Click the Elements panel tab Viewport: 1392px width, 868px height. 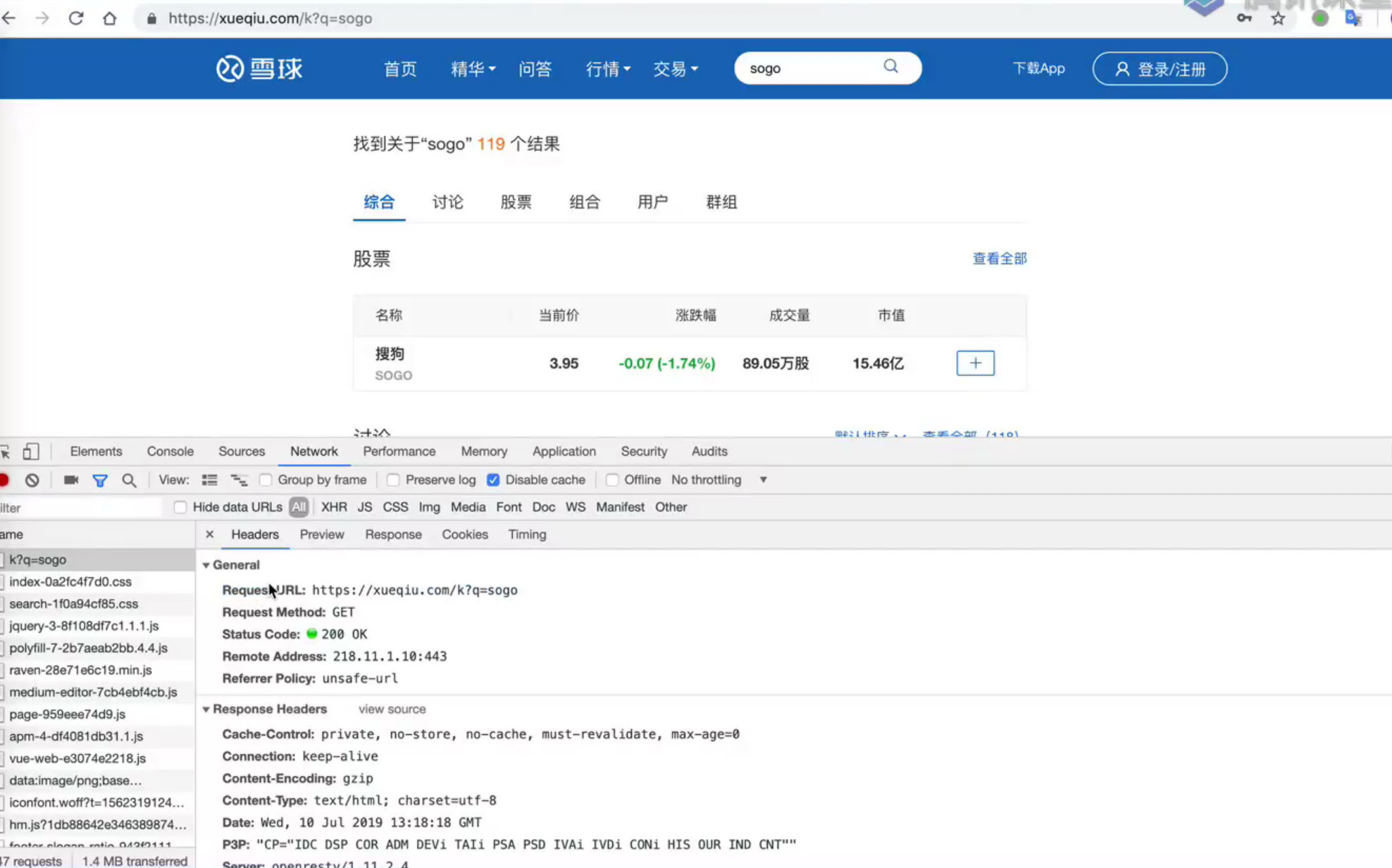(x=95, y=451)
